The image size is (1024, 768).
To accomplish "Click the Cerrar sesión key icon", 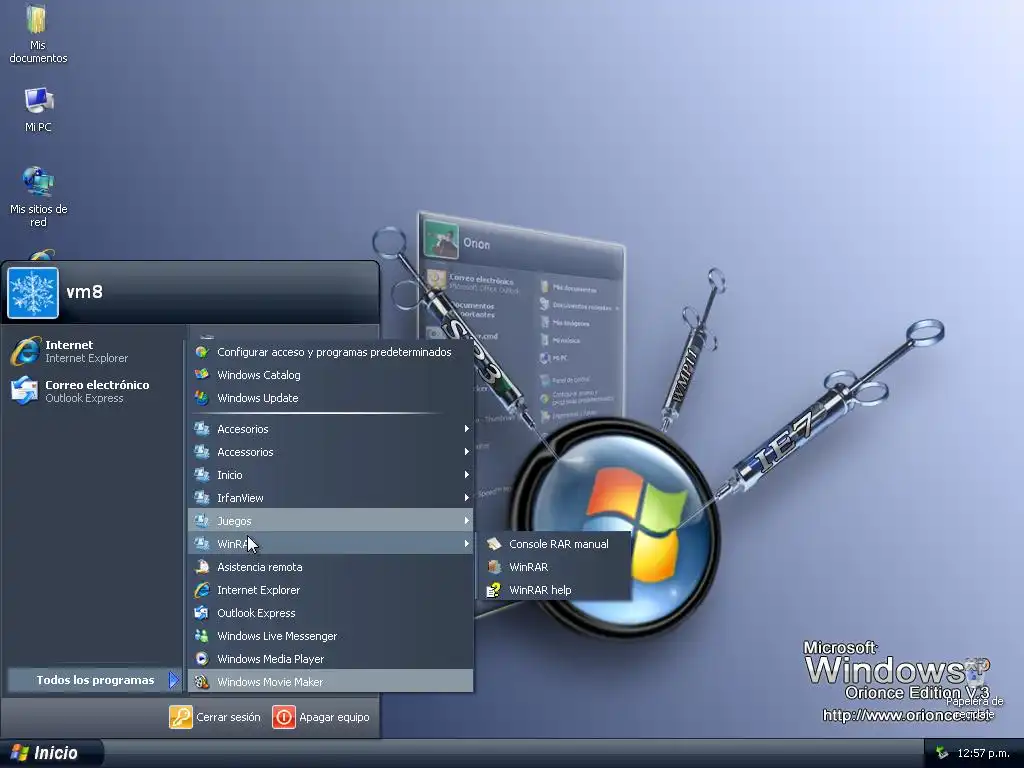I will coord(181,717).
